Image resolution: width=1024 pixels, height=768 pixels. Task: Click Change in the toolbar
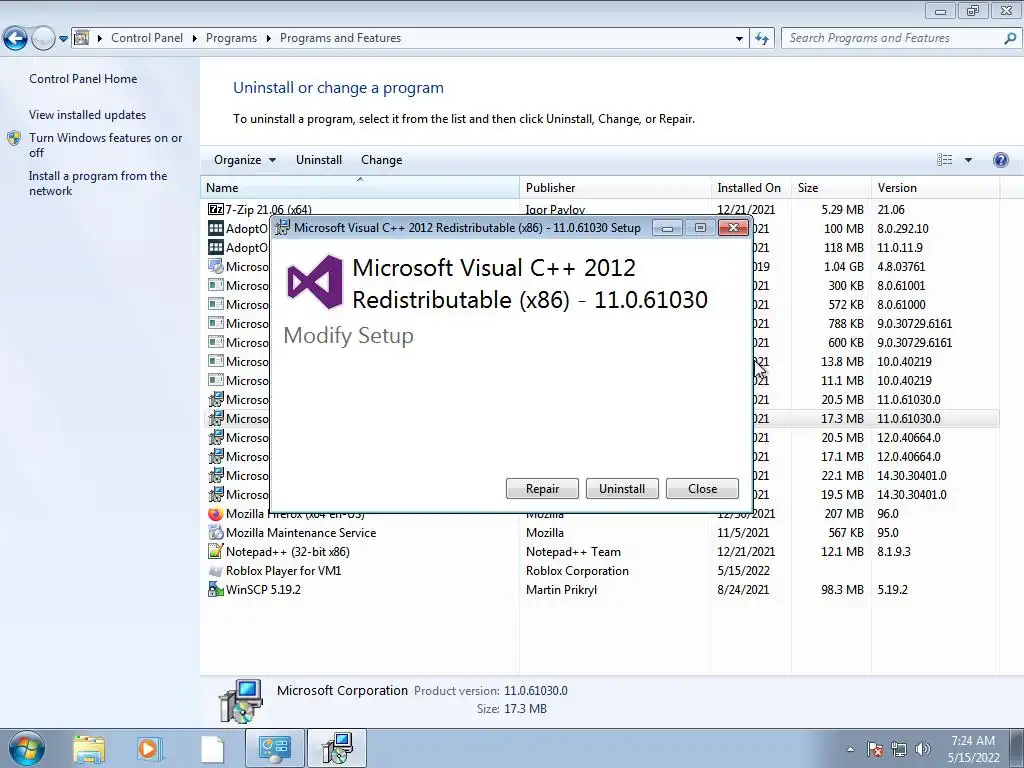(381, 160)
